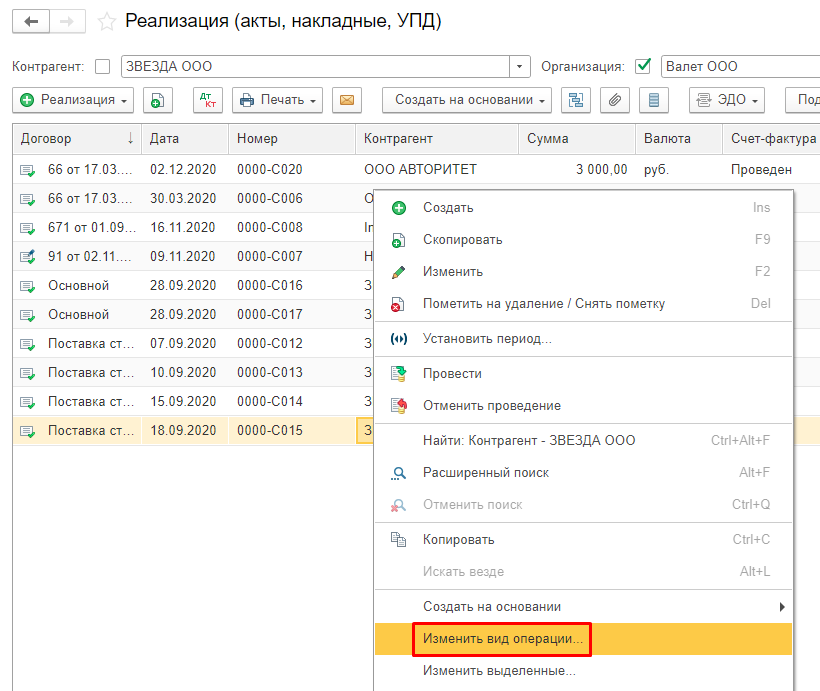This screenshot has height=691, width=820.
Task: Show Дт/Кт postings for the document
Action: [207, 100]
